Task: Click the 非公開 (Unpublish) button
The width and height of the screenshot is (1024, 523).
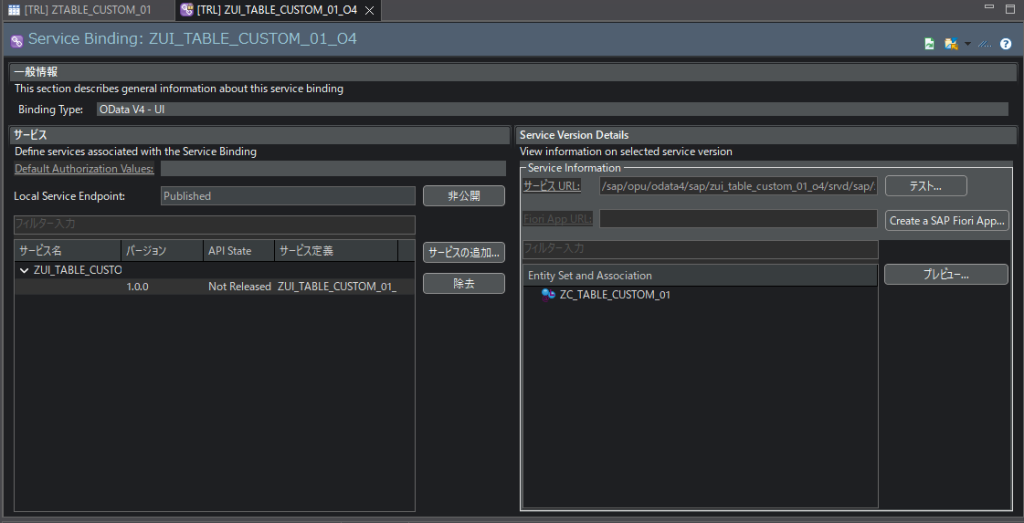Action: [x=463, y=196]
